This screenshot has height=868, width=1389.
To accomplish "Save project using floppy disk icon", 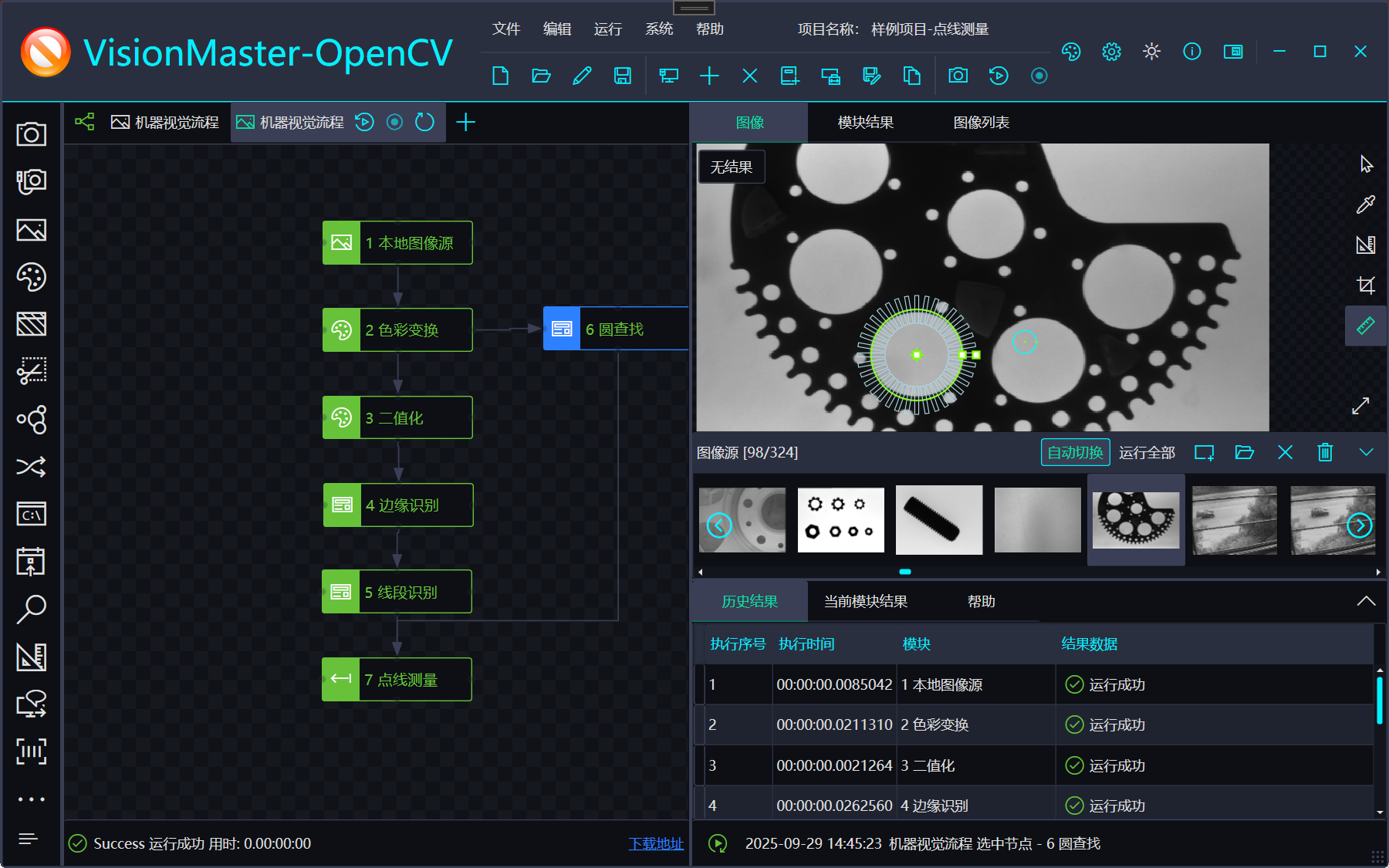I will (622, 76).
